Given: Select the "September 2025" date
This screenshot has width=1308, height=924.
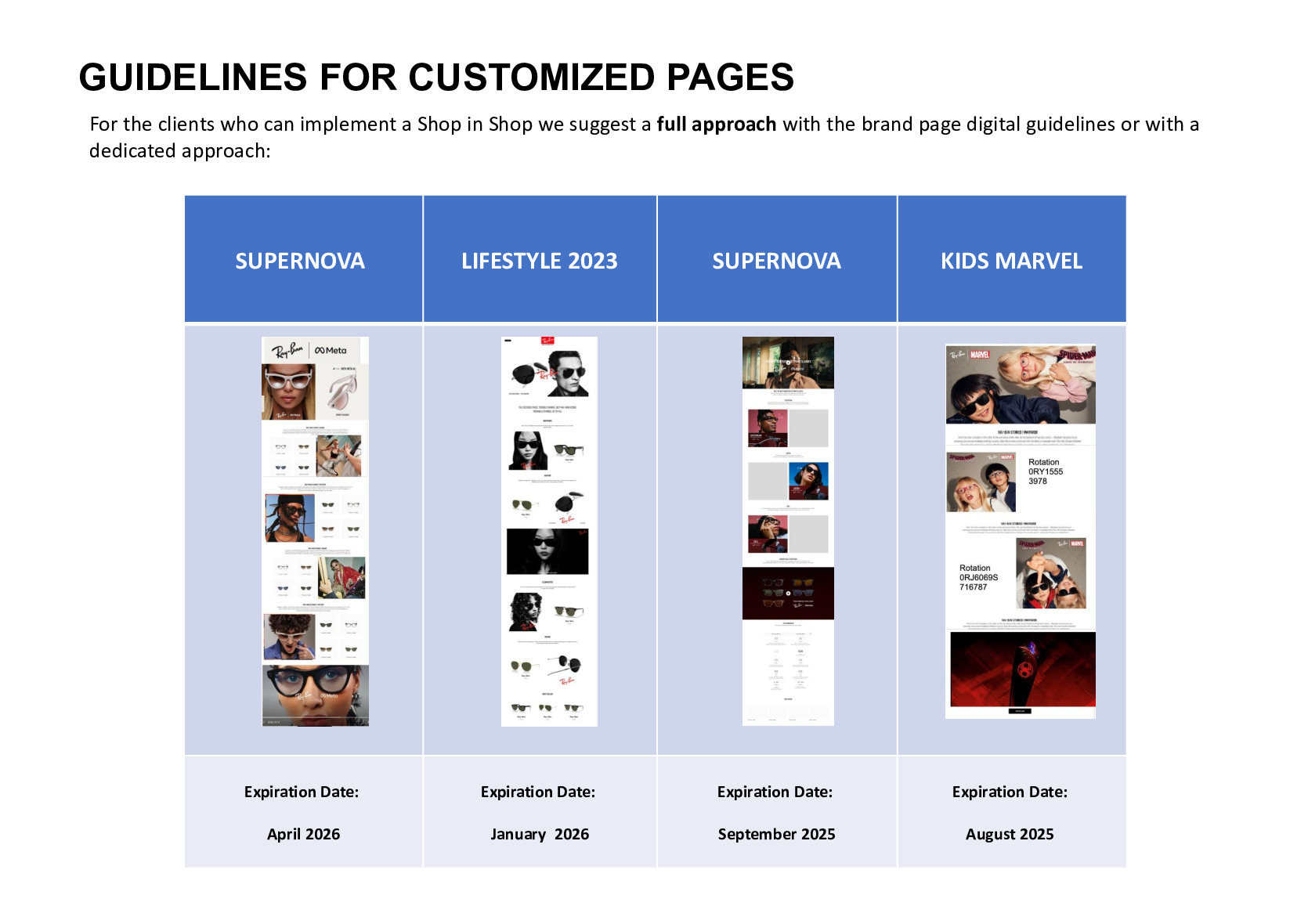Looking at the screenshot, I should coord(777,834).
